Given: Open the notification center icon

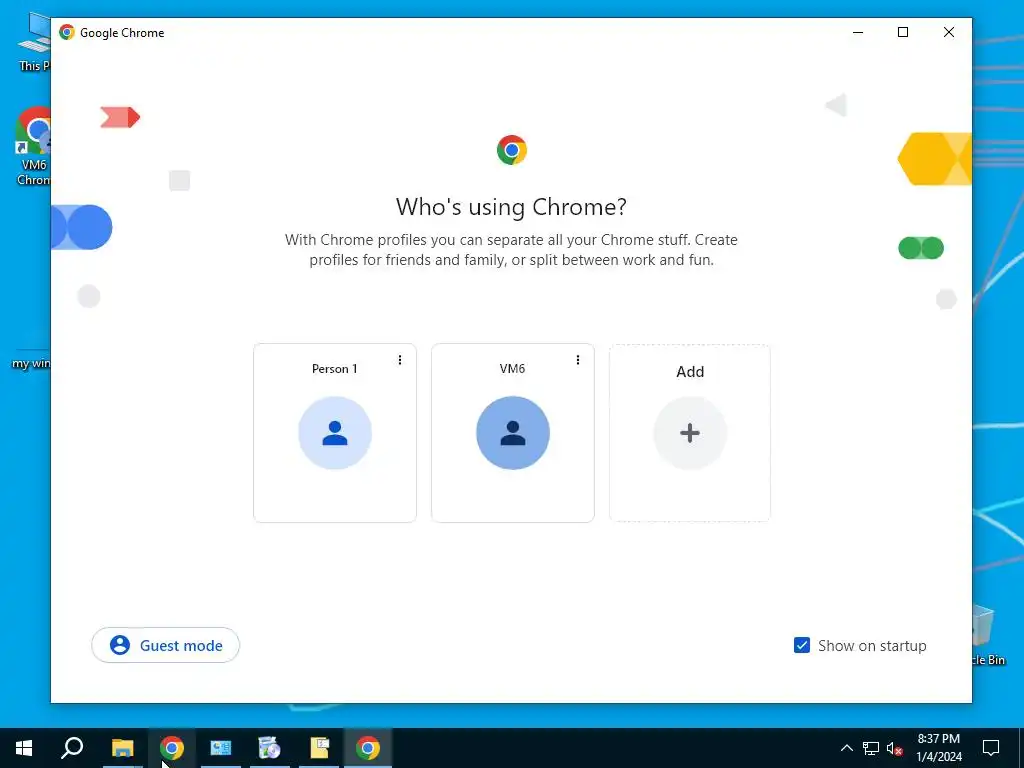Looking at the screenshot, I should [x=991, y=748].
